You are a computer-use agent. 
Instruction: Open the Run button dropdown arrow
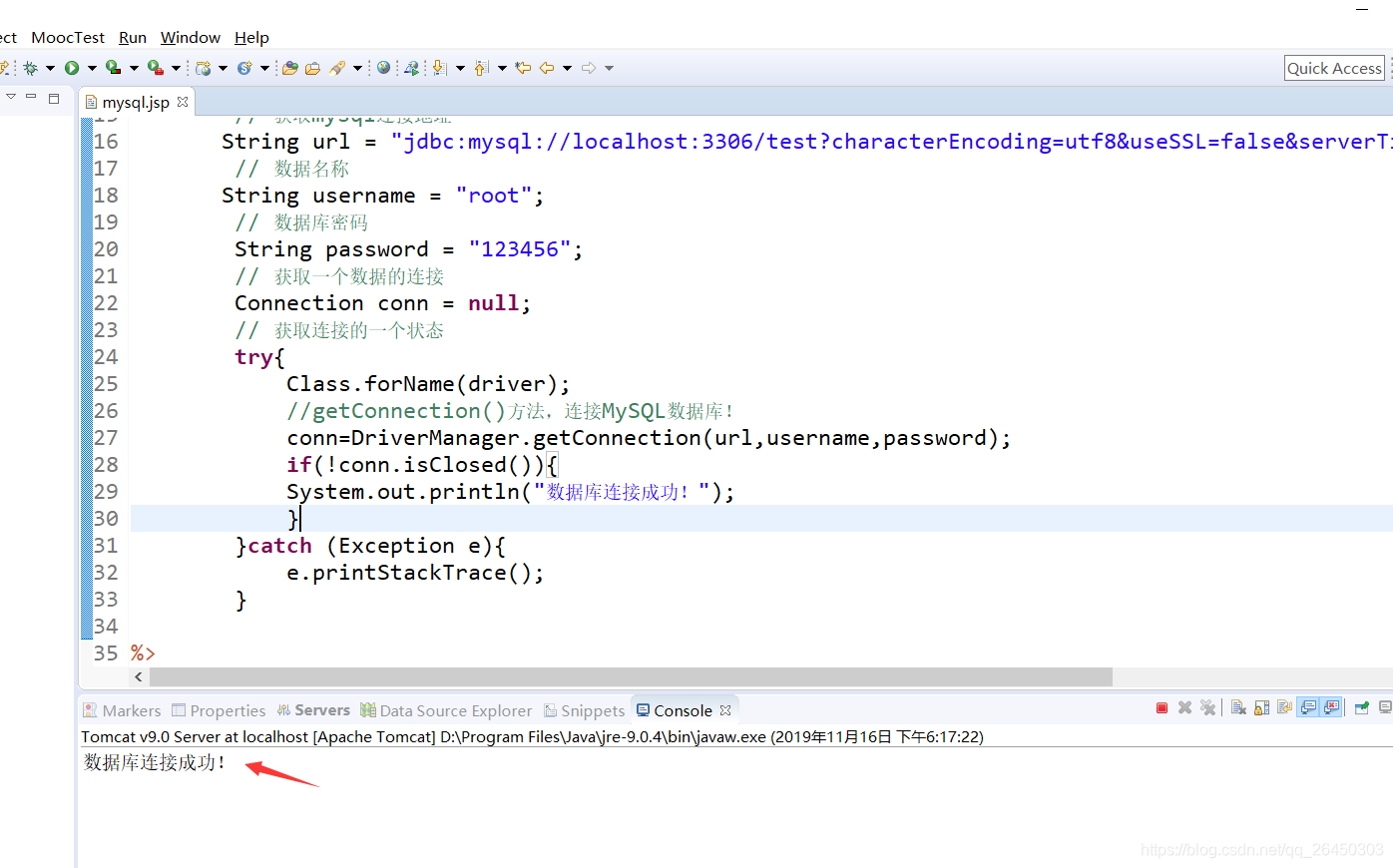coord(92,67)
